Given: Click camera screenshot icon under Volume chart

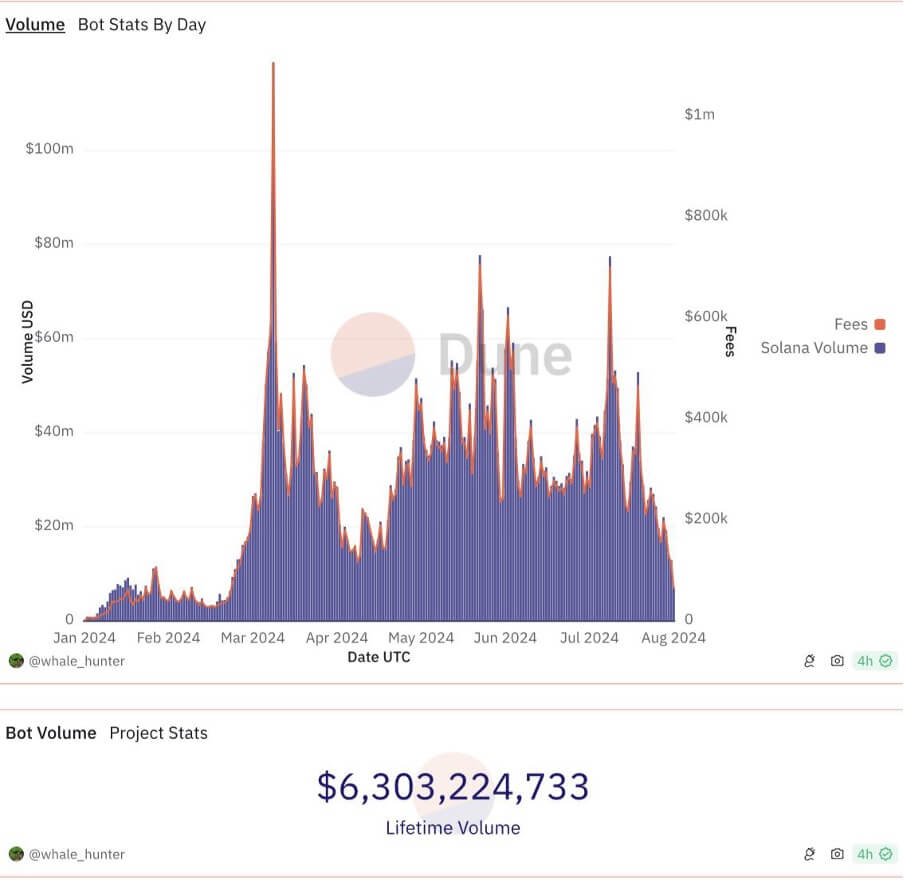Looking at the screenshot, I should (837, 661).
